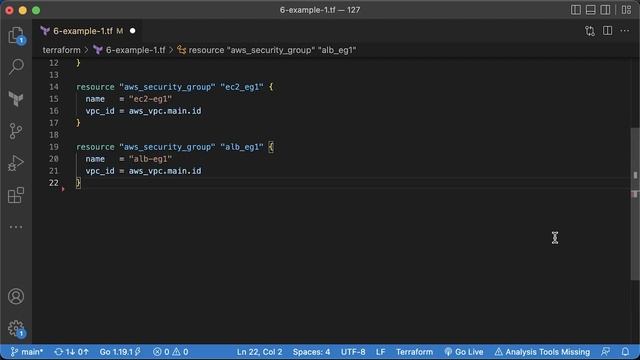Close the unsaved 6-example-1.tf tab dot
The image size is (640, 360).
pyautogui.click(x=132, y=31)
